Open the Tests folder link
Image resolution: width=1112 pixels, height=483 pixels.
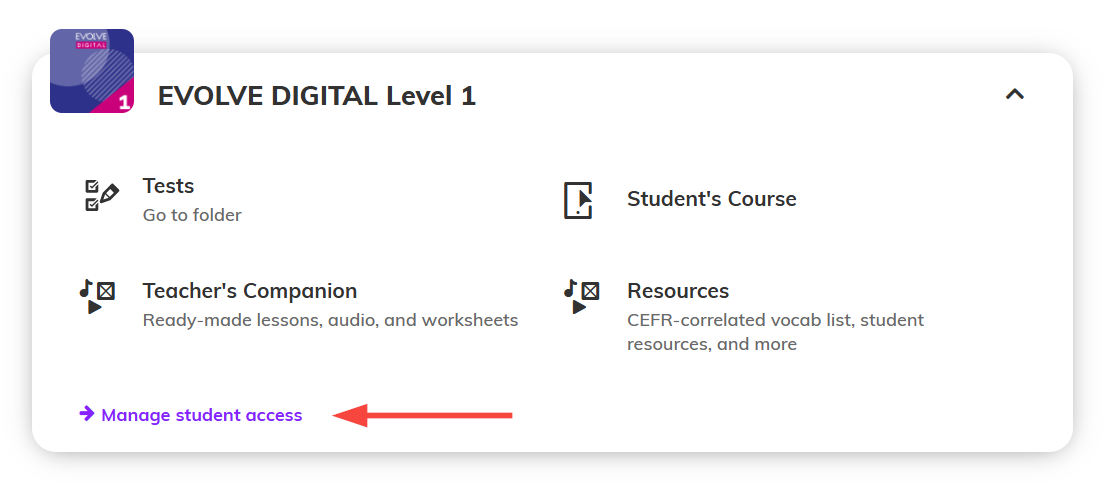(x=168, y=186)
